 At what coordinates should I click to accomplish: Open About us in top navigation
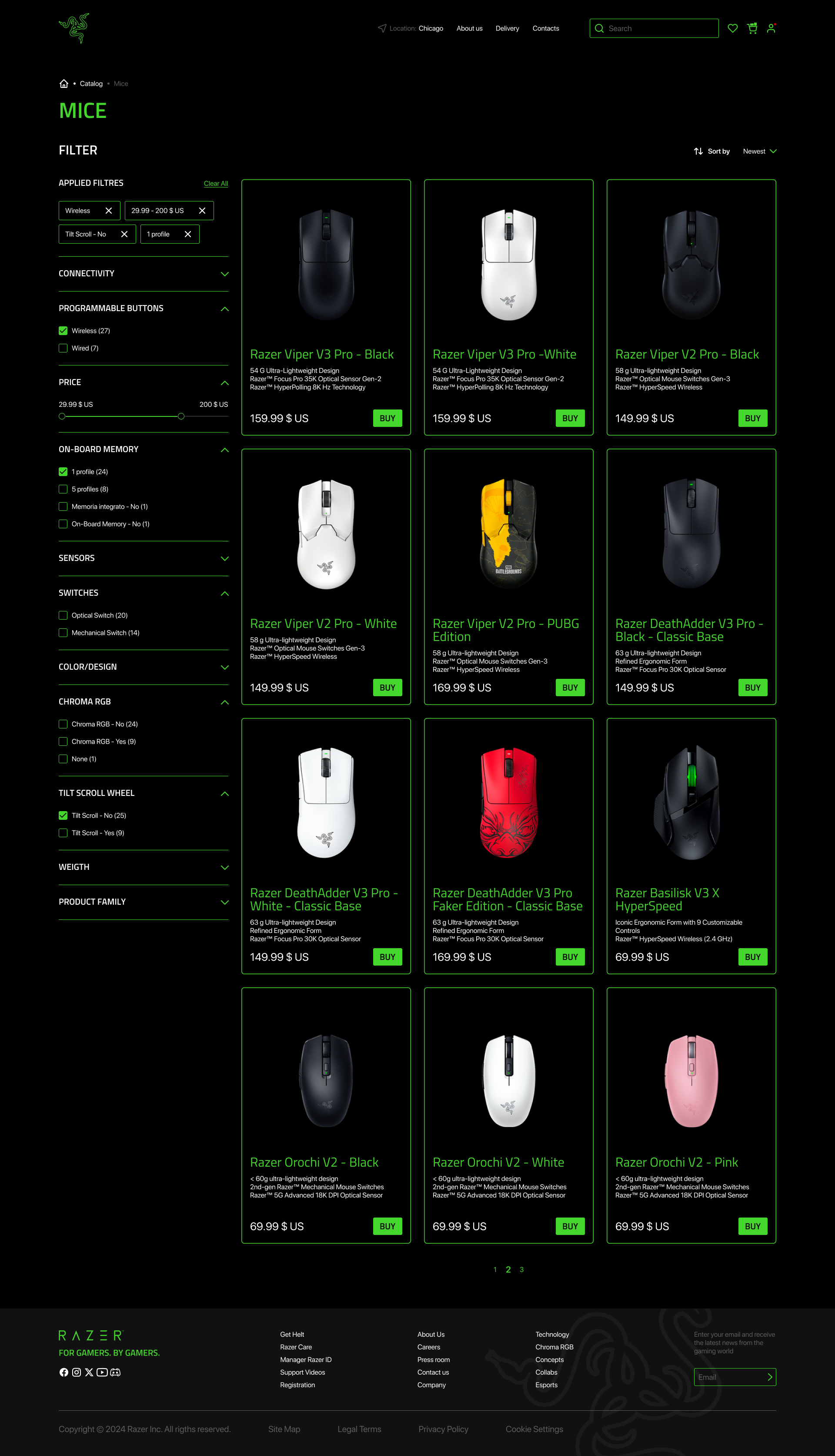469,28
